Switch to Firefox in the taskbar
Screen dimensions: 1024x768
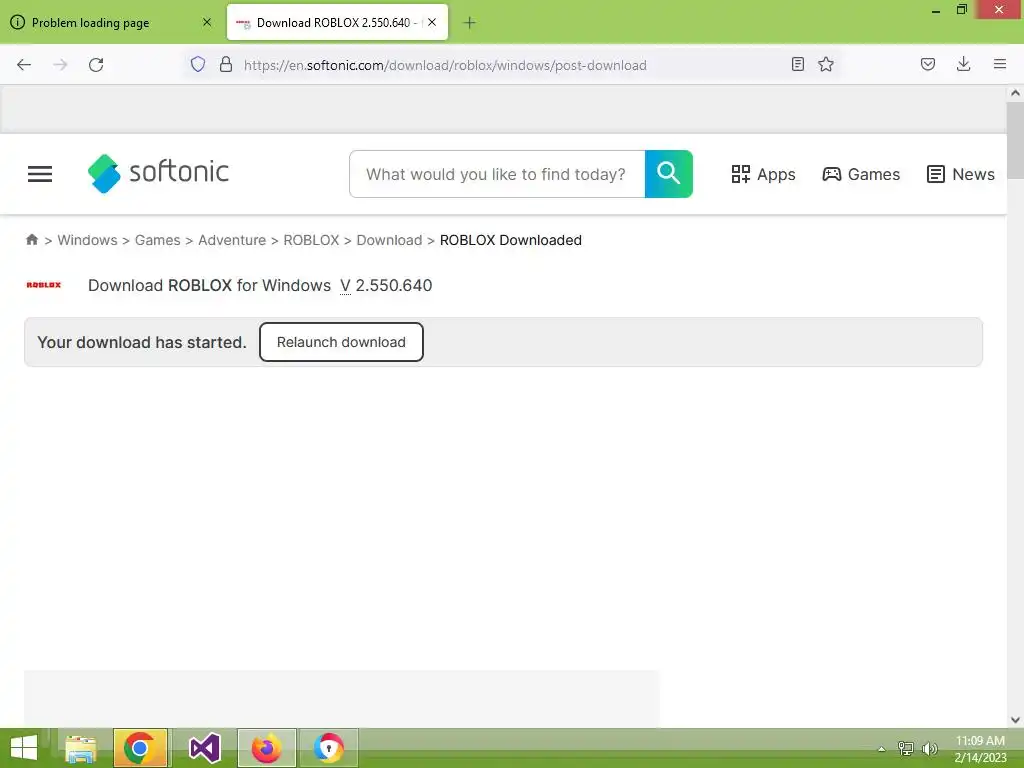point(266,748)
